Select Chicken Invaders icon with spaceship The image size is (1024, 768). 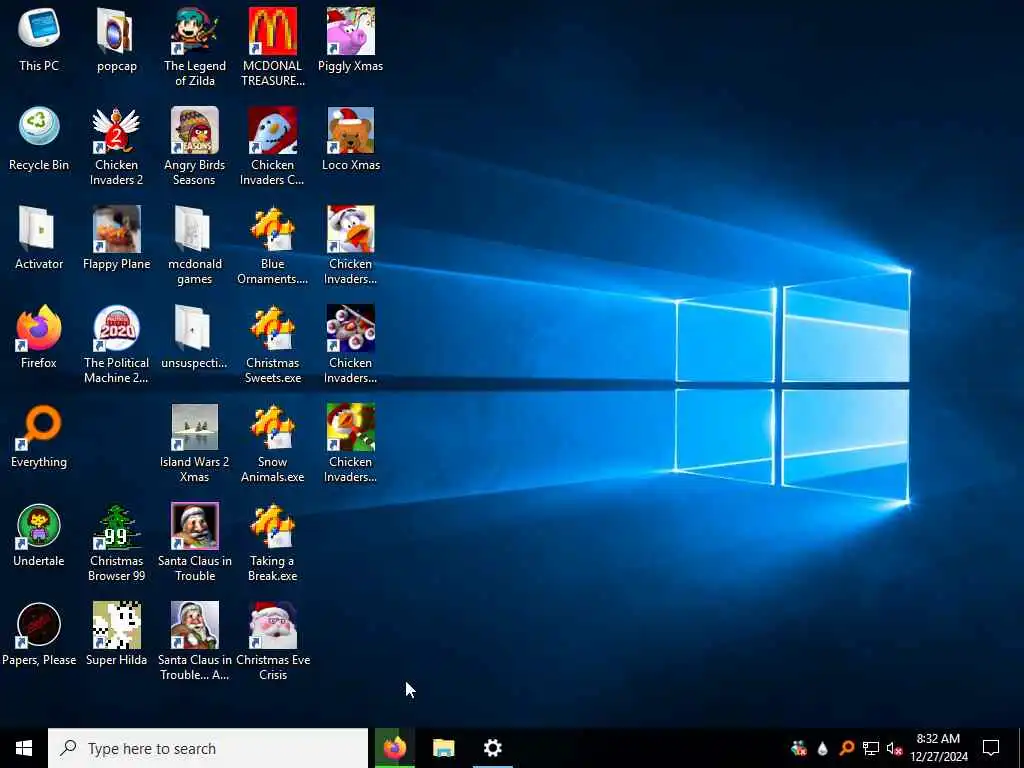click(351, 328)
